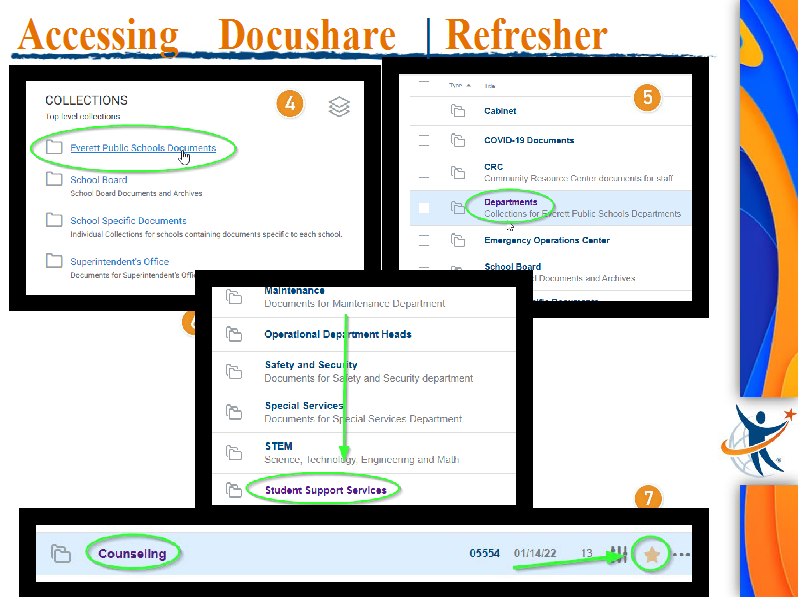Open the Everett Public Schools Documents link
Screen dimensions: 800x600
point(143,147)
